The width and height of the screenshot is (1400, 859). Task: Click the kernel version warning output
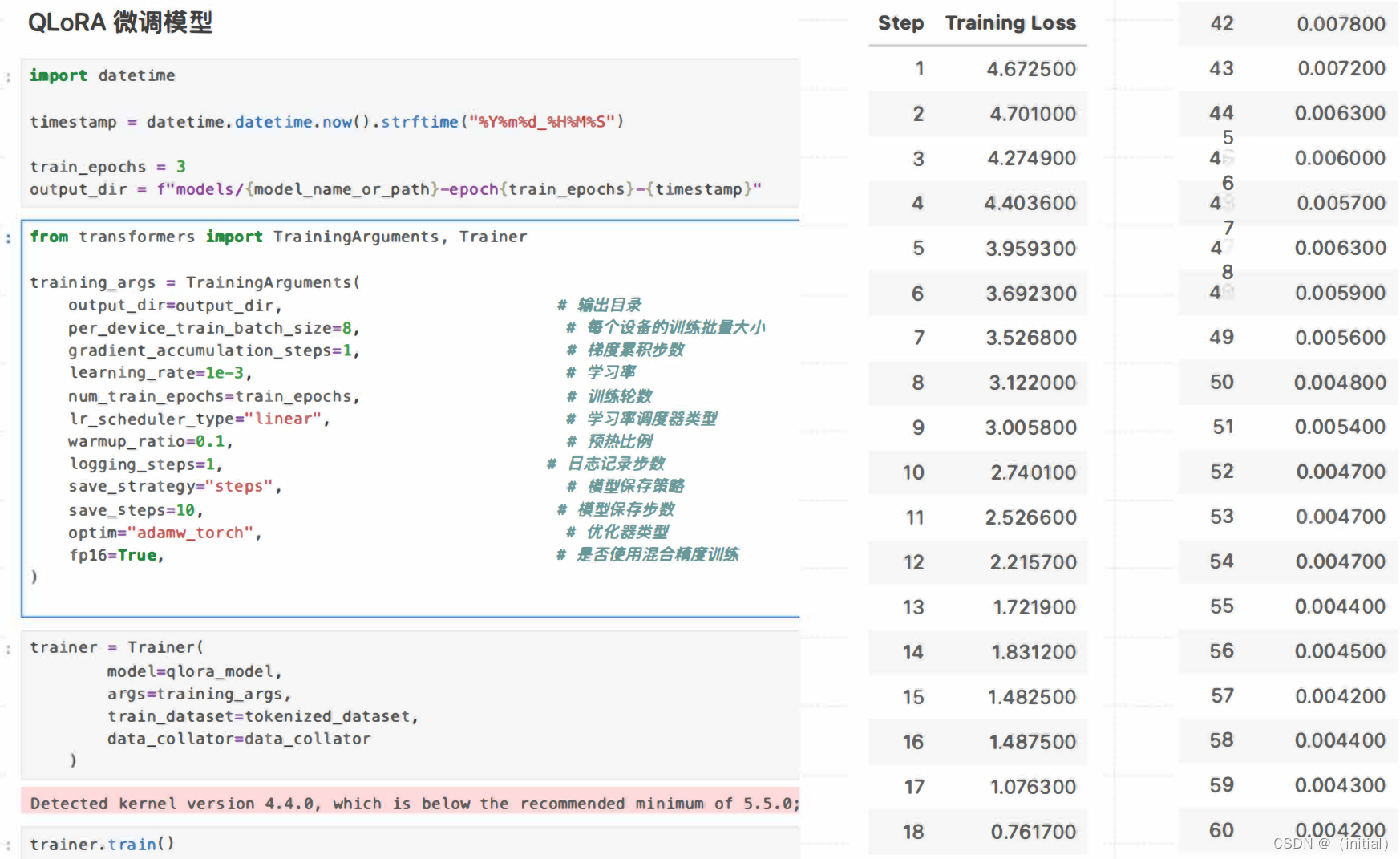coord(411,803)
